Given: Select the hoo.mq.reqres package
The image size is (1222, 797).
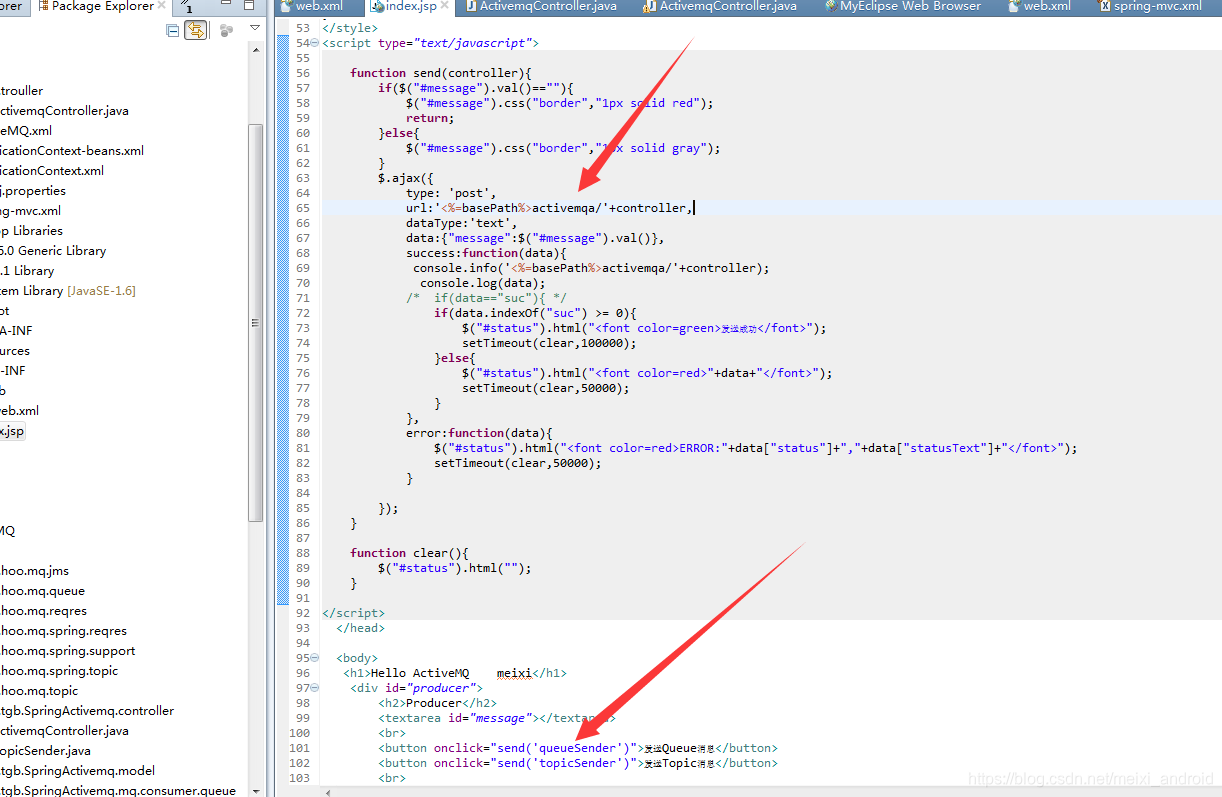Looking at the screenshot, I should [x=43, y=610].
